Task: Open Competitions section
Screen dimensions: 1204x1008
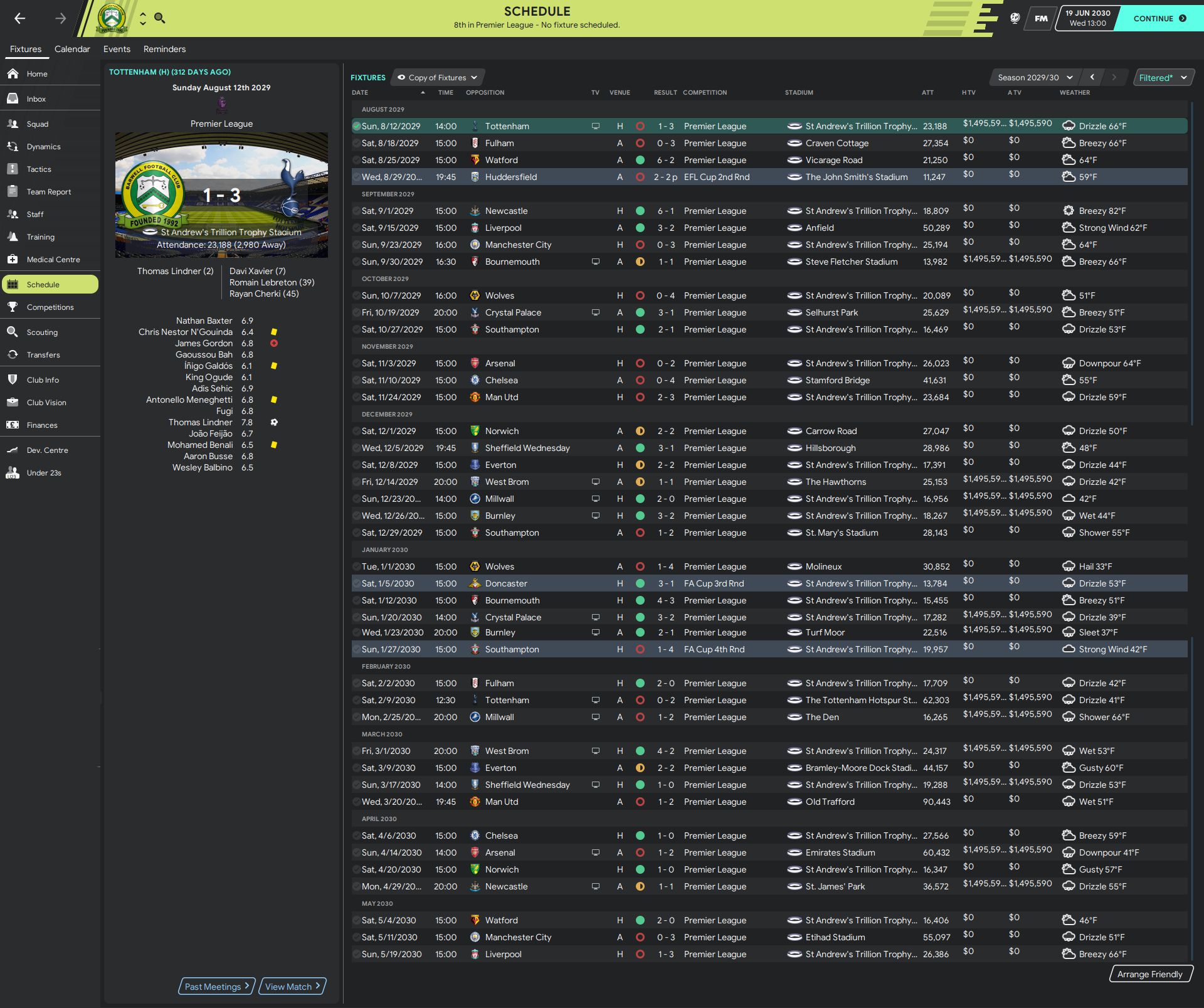Action: coord(50,307)
